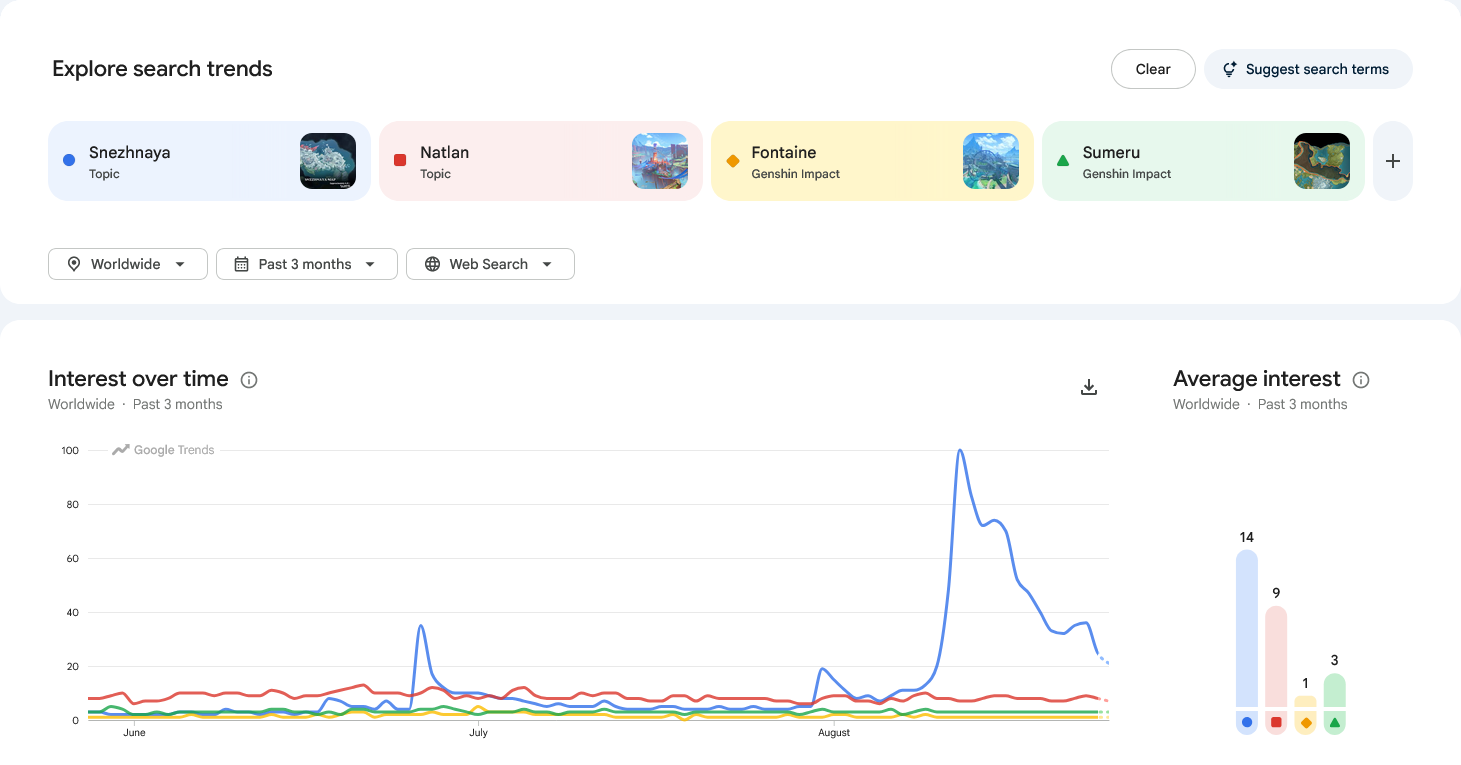The height and width of the screenshot is (765, 1461).
Task: Click the Google Trends watermark logo
Action: tap(163, 450)
